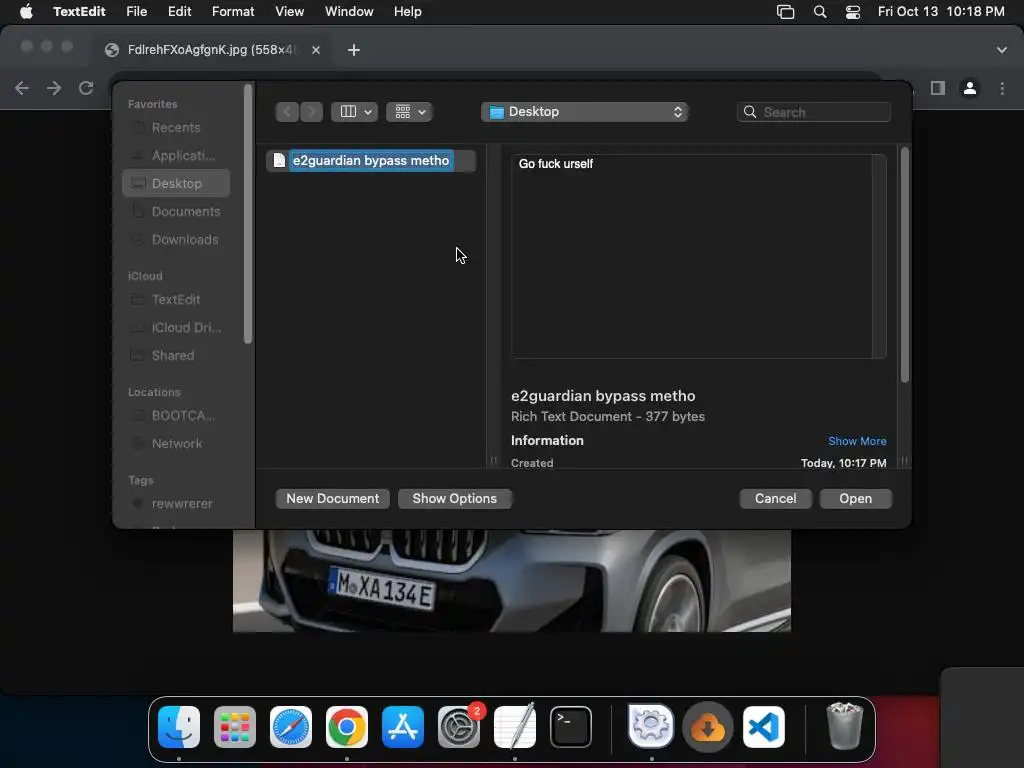Change column view mode dropdown

(355, 112)
